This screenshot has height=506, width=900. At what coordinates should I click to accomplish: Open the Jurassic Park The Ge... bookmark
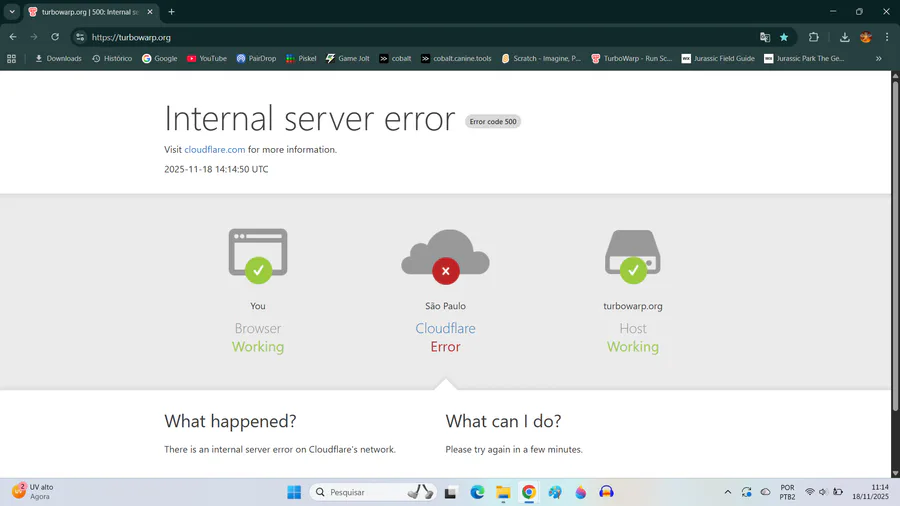804,59
